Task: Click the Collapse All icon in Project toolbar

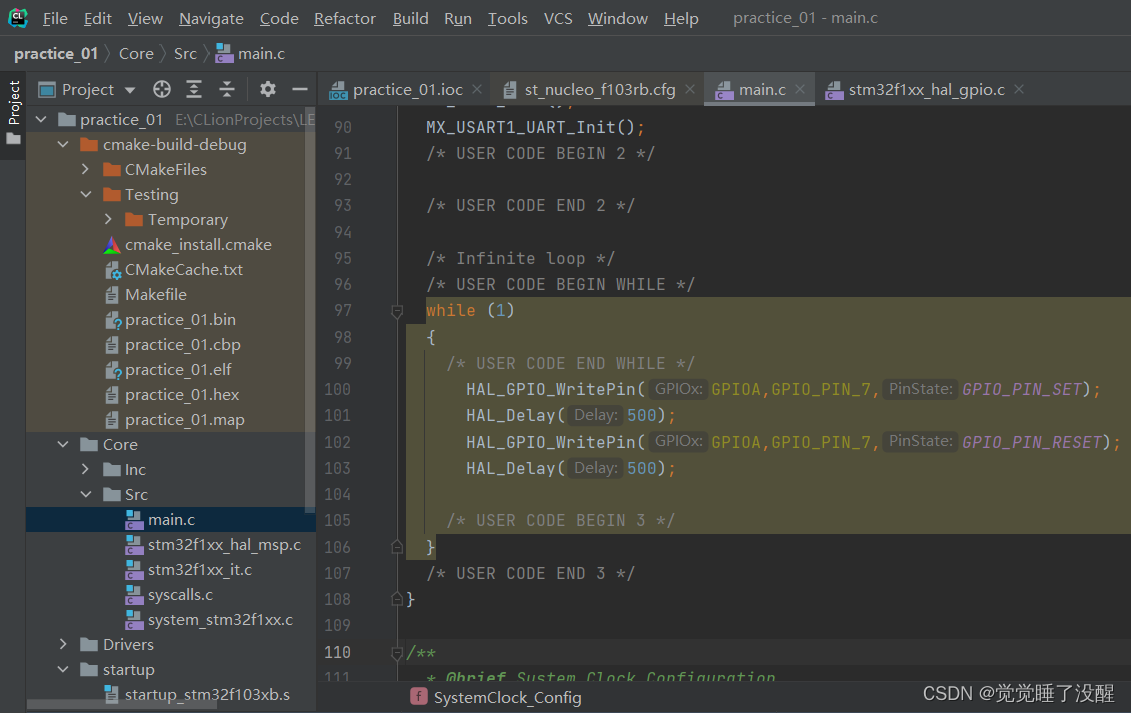Action: coord(227,90)
